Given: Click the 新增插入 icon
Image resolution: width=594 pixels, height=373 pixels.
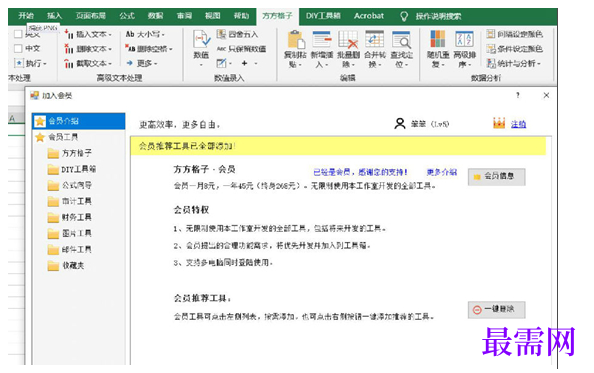Looking at the screenshot, I should click(322, 40).
